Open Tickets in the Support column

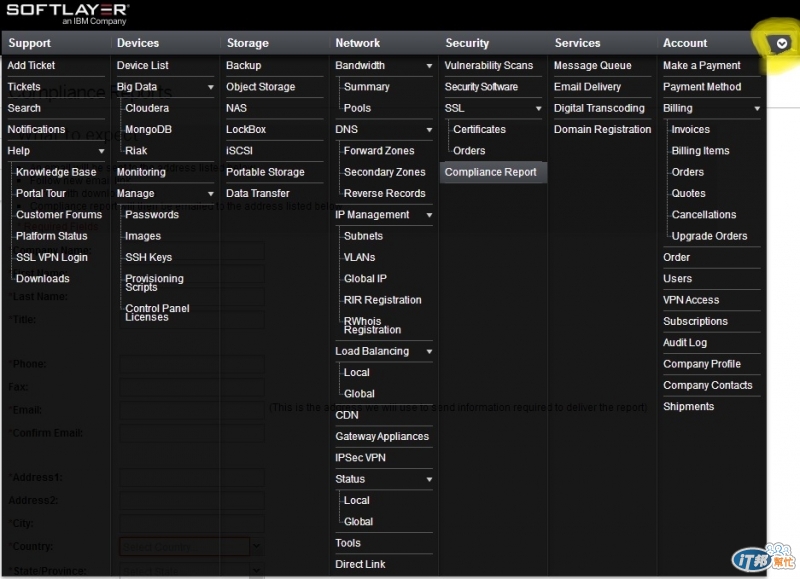click(x=24, y=87)
